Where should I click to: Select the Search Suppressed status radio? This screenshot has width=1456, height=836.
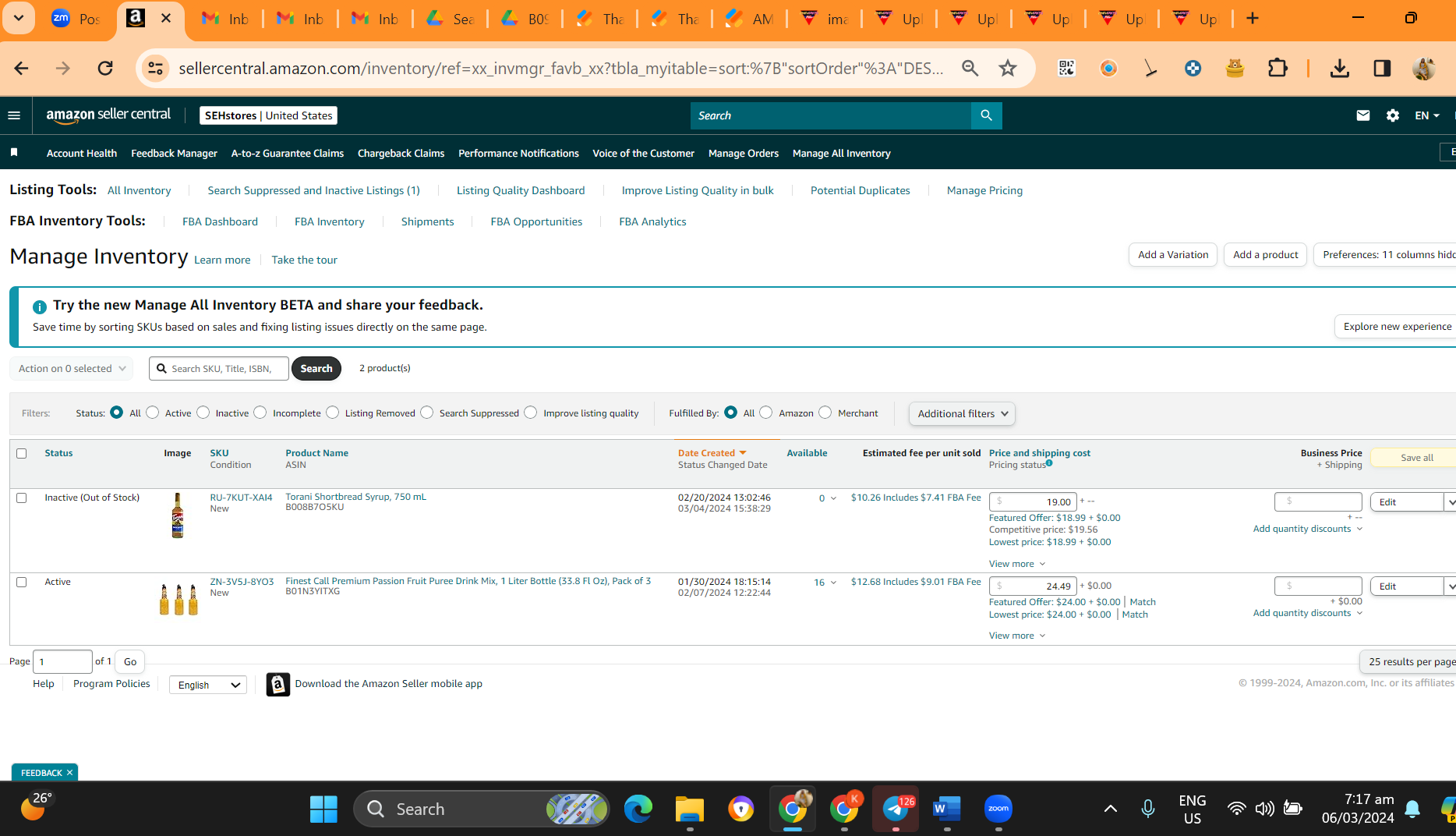pos(427,413)
